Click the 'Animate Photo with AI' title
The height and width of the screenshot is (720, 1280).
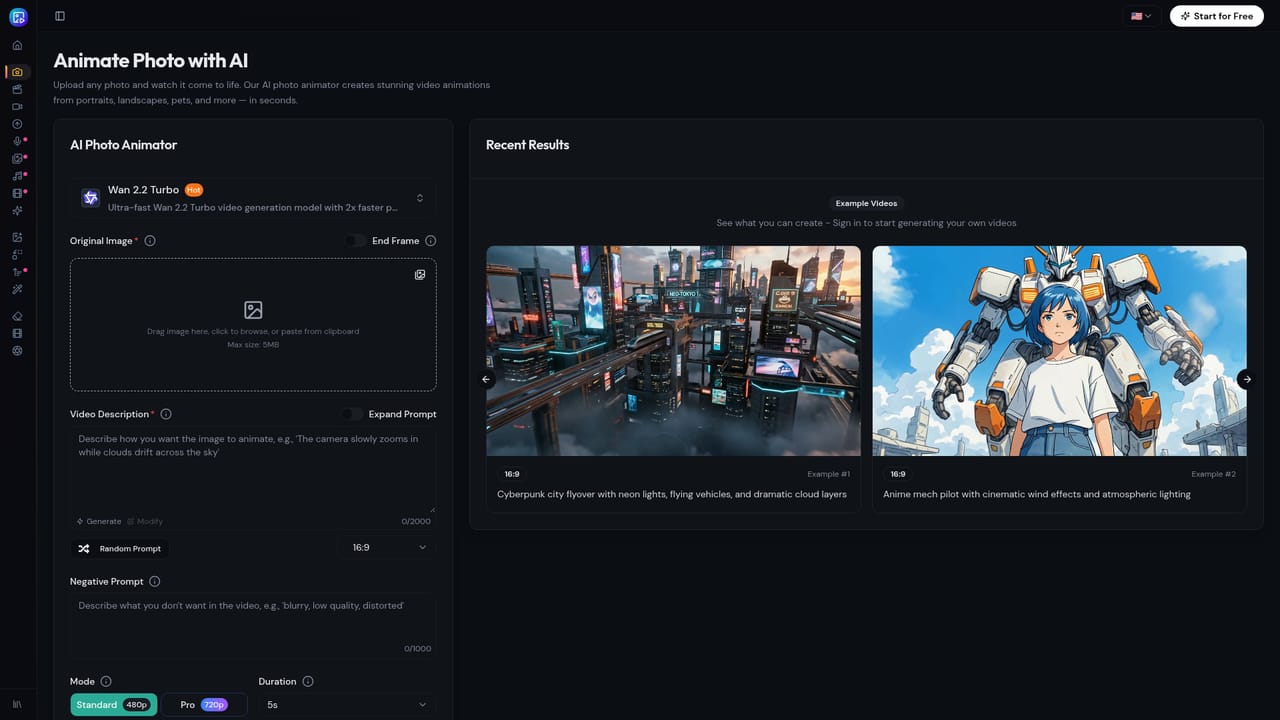point(151,61)
